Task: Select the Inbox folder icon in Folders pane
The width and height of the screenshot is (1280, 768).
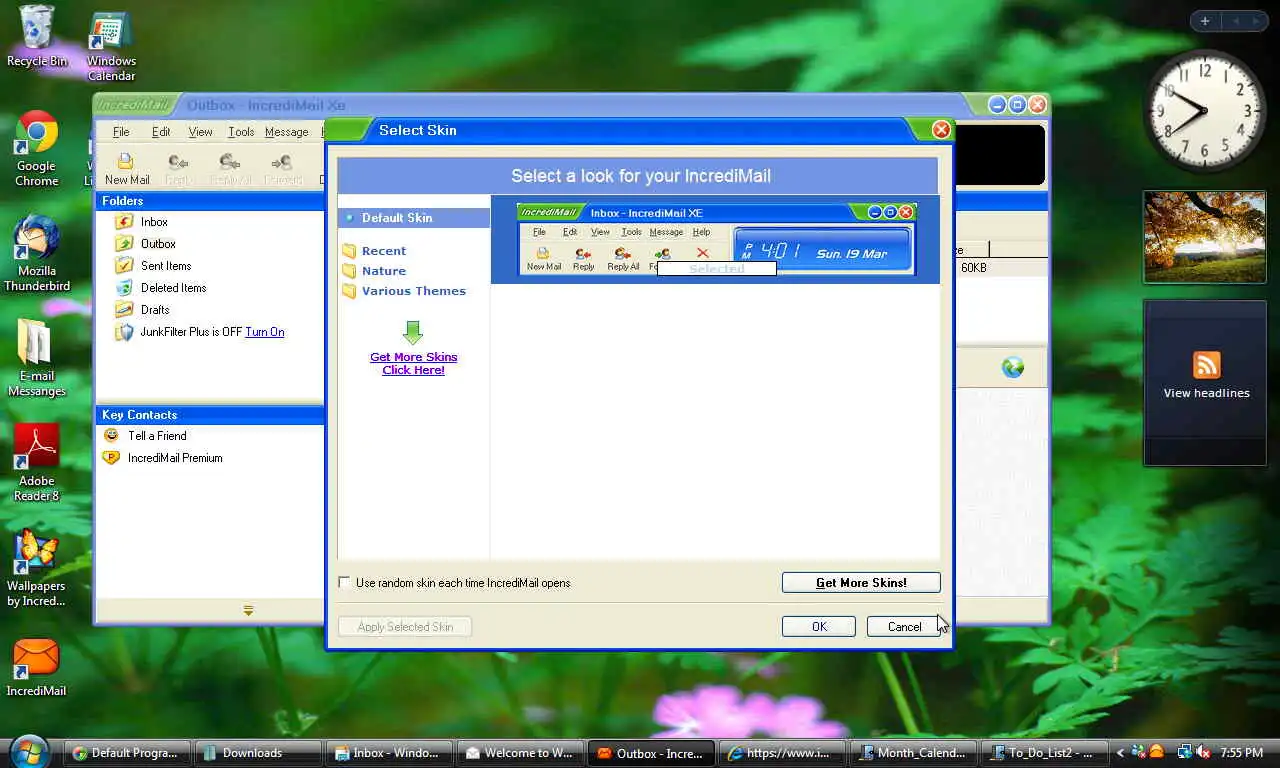Action: [124, 222]
